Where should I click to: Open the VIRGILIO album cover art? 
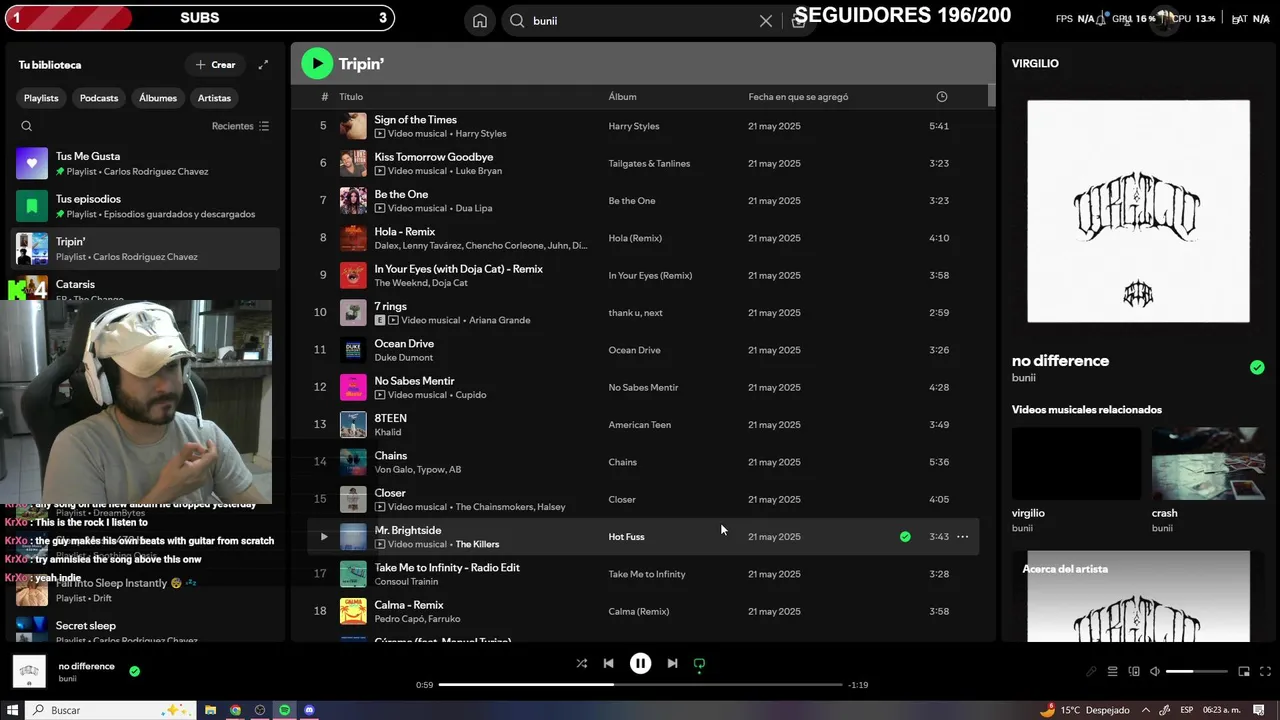1138,211
